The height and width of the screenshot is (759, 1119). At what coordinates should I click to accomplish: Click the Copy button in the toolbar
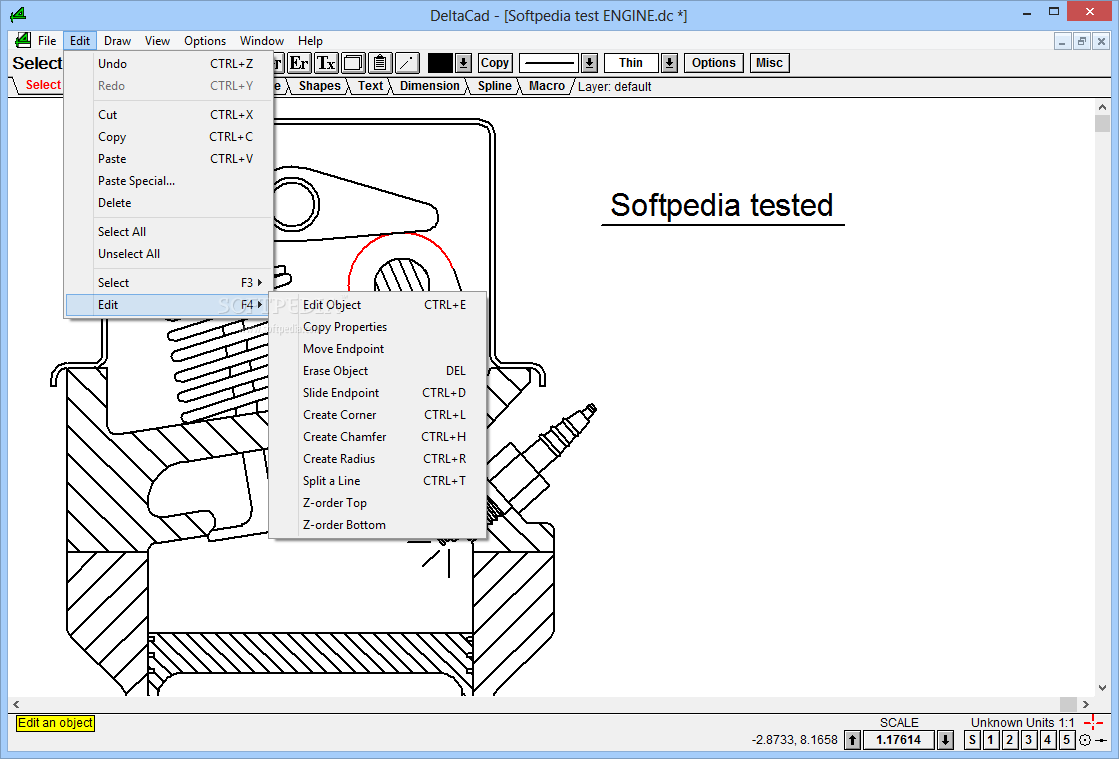(x=495, y=63)
